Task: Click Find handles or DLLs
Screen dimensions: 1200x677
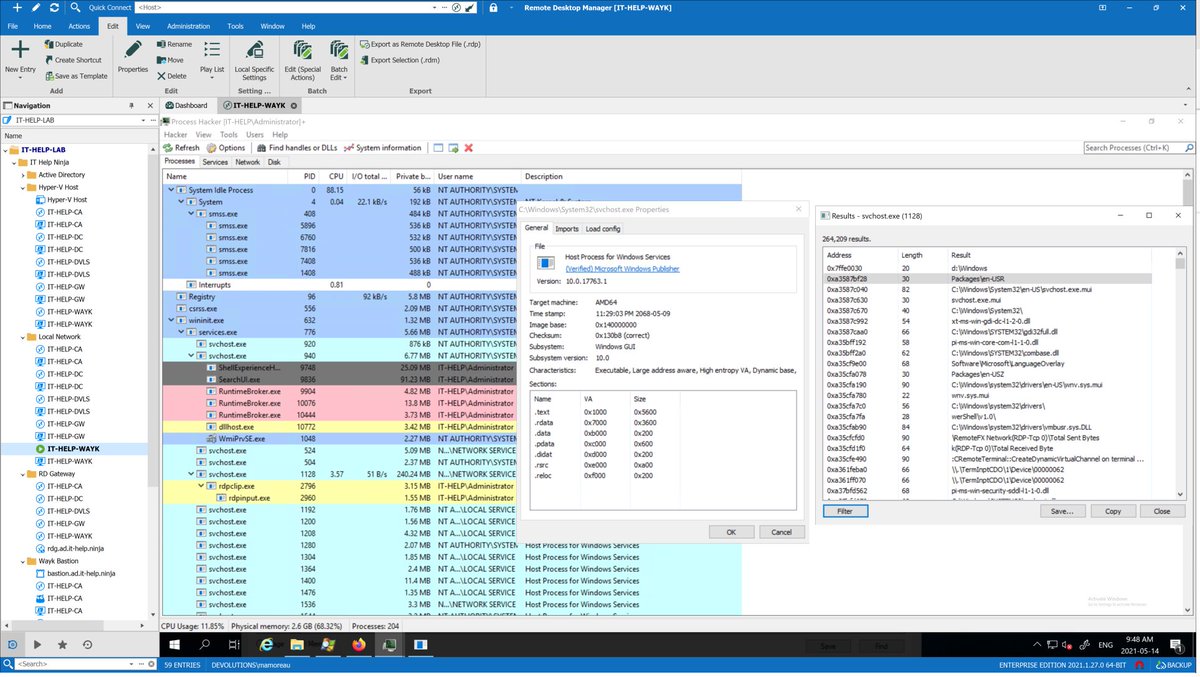Action: (x=296, y=148)
